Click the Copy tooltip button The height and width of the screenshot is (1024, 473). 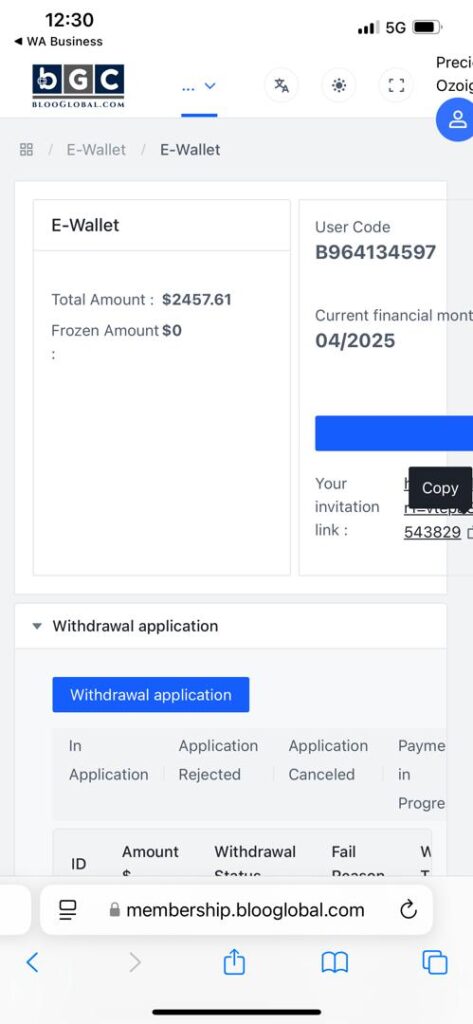pyautogui.click(x=440, y=488)
